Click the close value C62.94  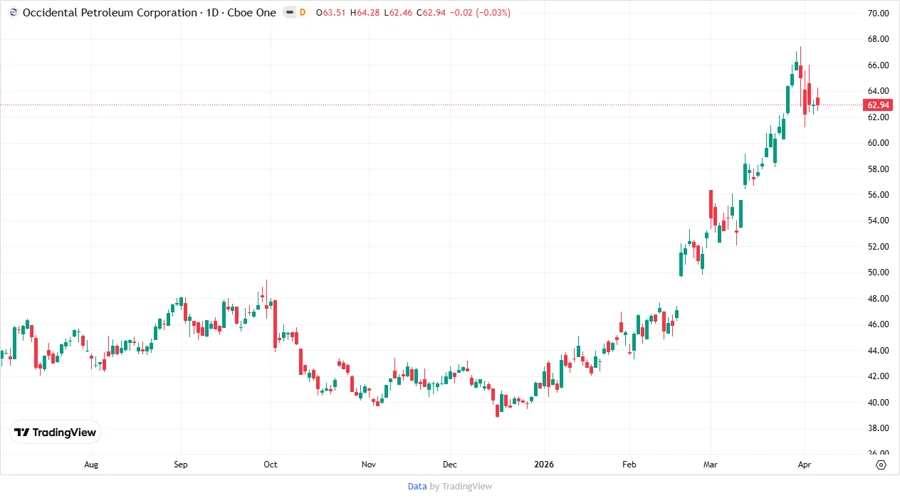(x=431, y=12)
